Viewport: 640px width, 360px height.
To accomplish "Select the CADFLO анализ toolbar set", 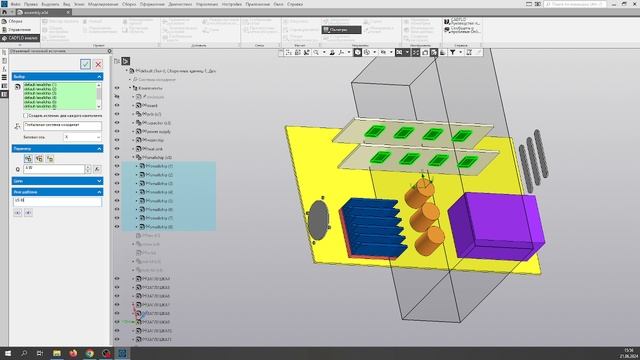I will click(20, 38).
